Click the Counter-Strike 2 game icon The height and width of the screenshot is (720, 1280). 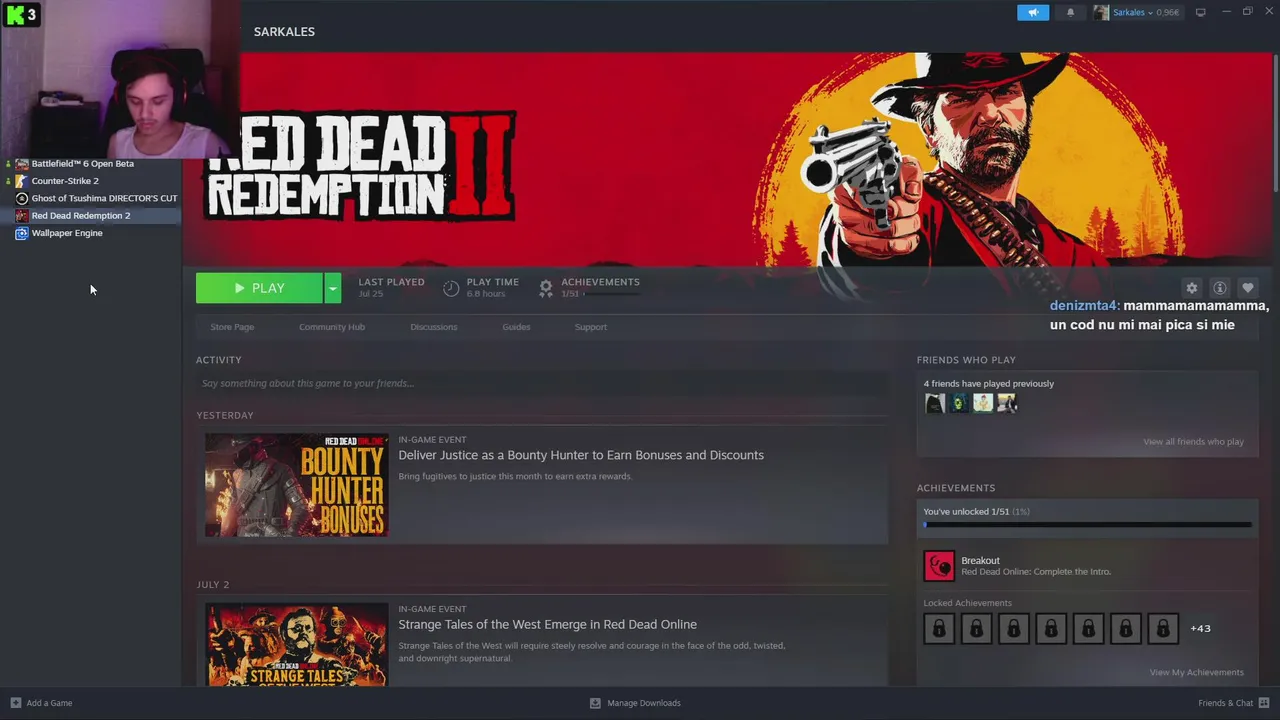click(22, 181)
